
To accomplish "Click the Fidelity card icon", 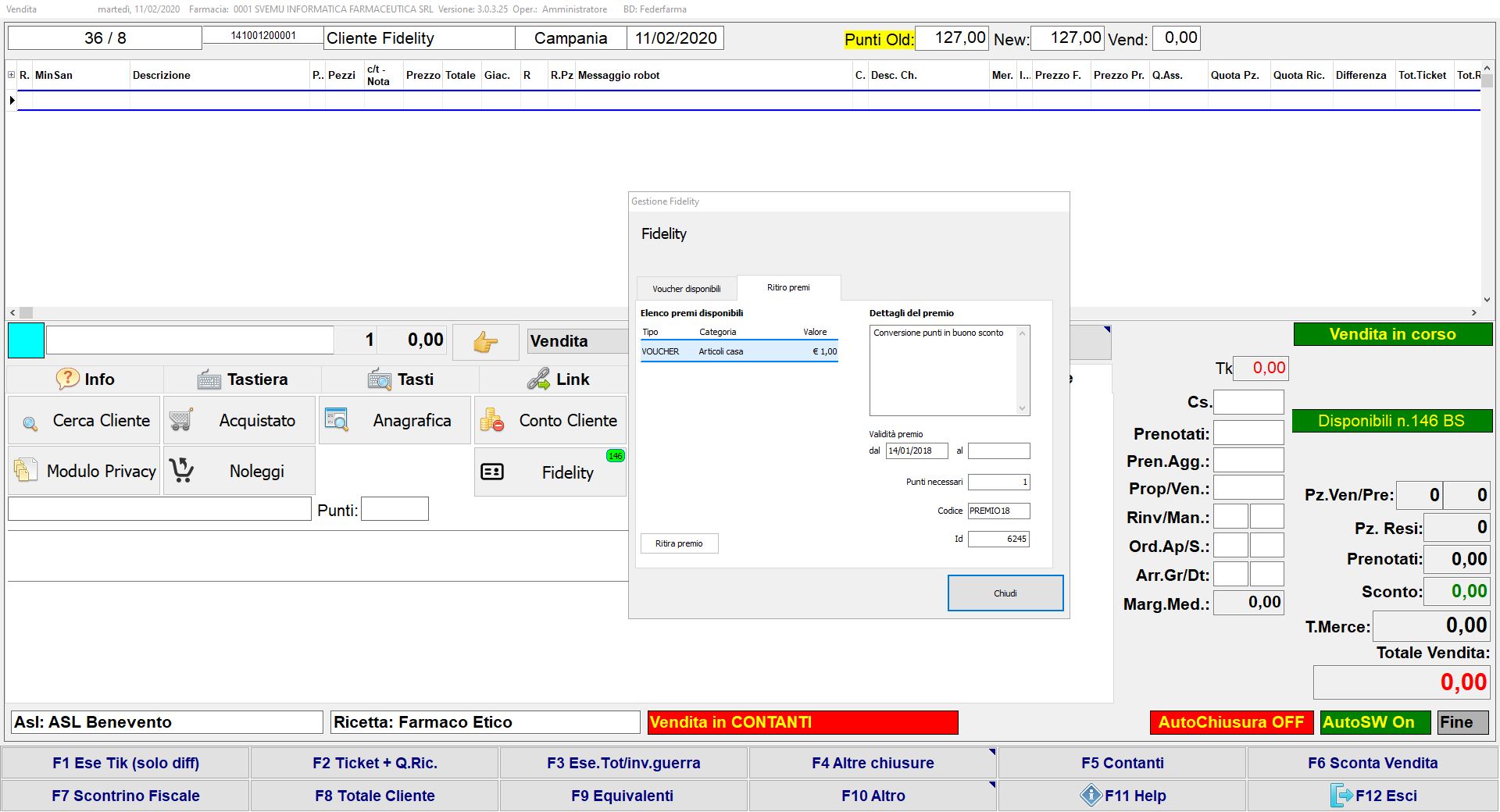I will point(492,472).
